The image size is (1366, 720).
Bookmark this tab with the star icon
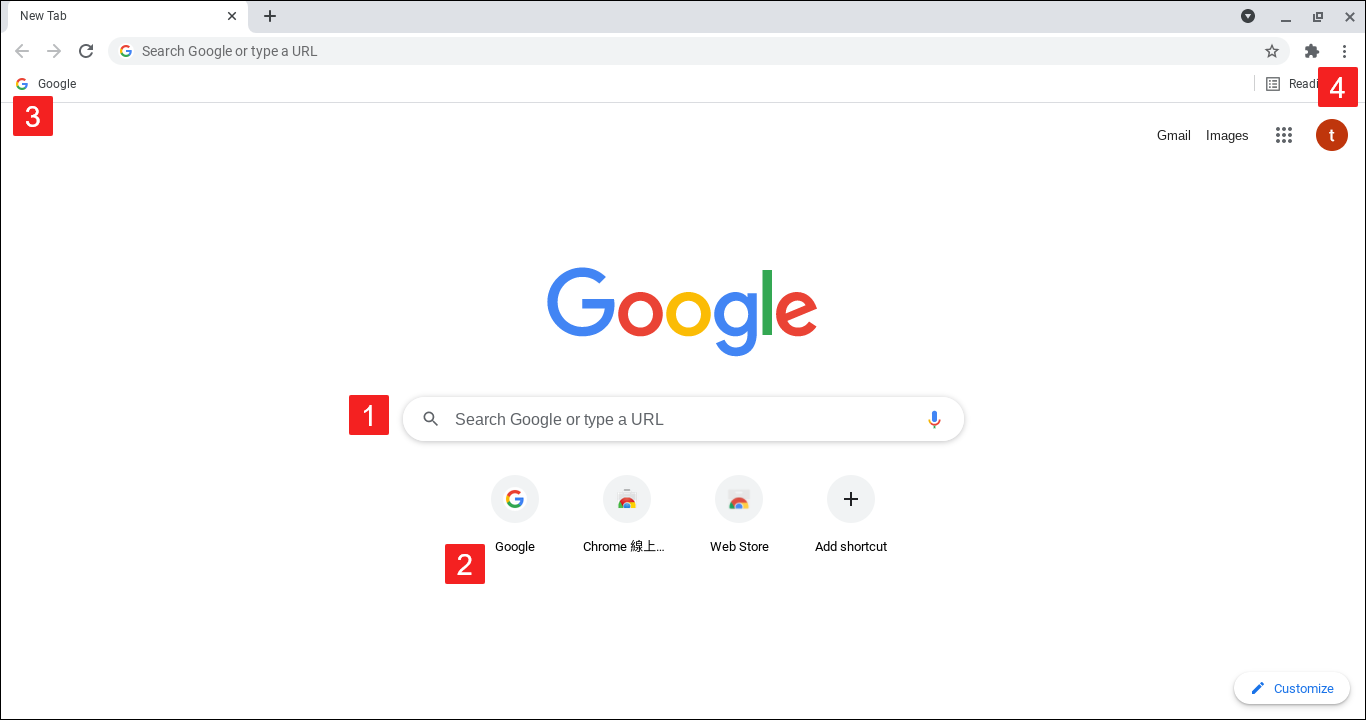(x=1272, y=51)
